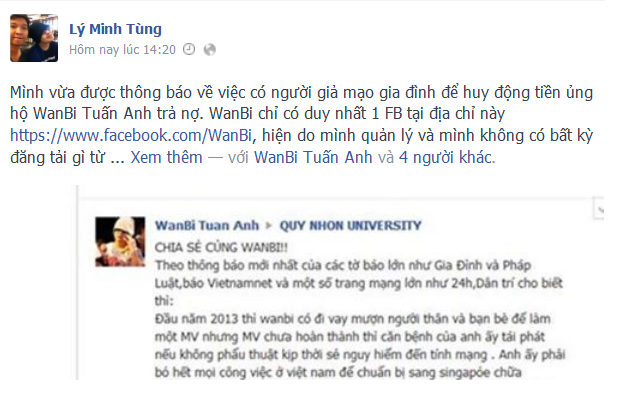The height and width of the screenshot is (406, 621).
Task: Open the embedded screenshot image of the post
Action: tap(341, 283)
